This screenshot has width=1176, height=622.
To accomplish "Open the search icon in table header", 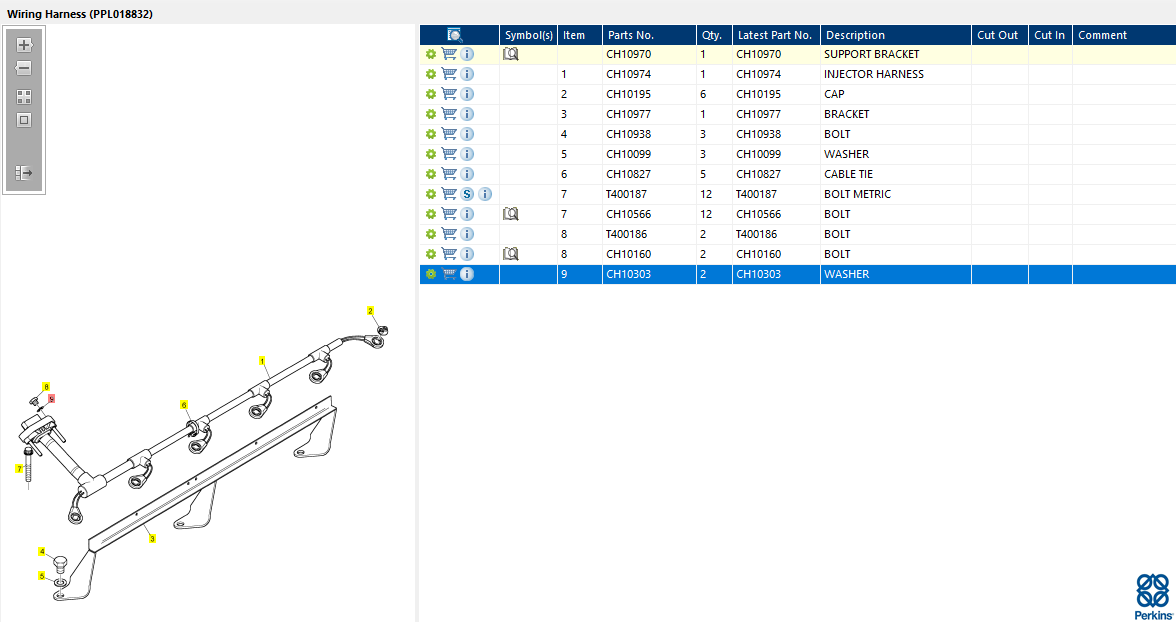I will click(x=454, y=35).
